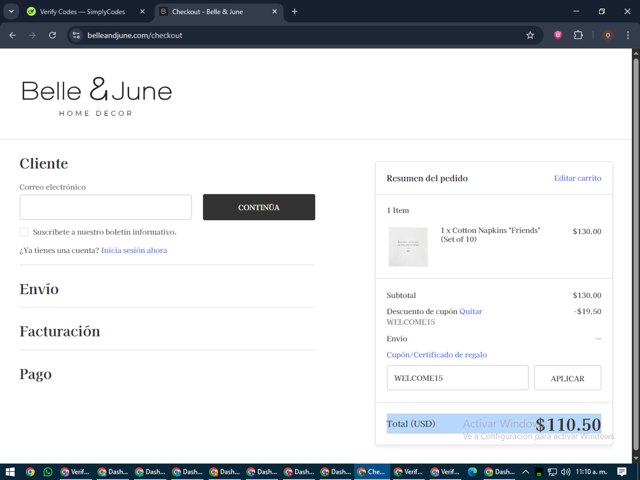Click the browser forward arrow
The image size is (640, 480).
(x=32, y=36)
